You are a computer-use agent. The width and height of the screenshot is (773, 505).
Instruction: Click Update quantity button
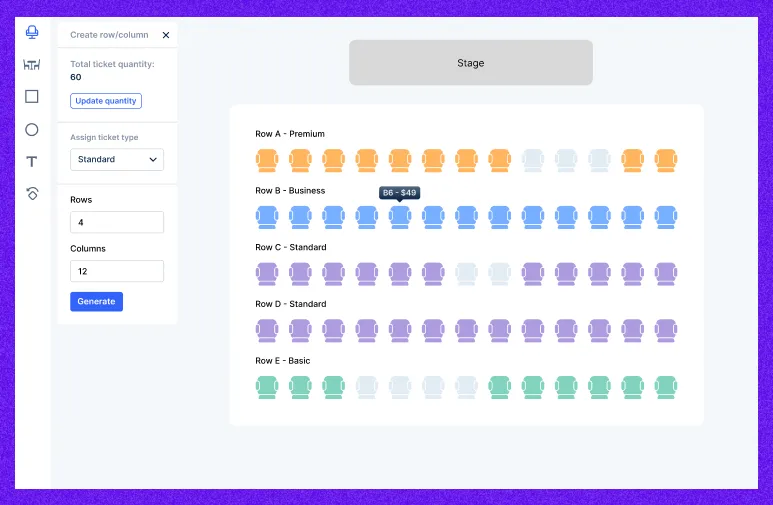click(106, 101)
